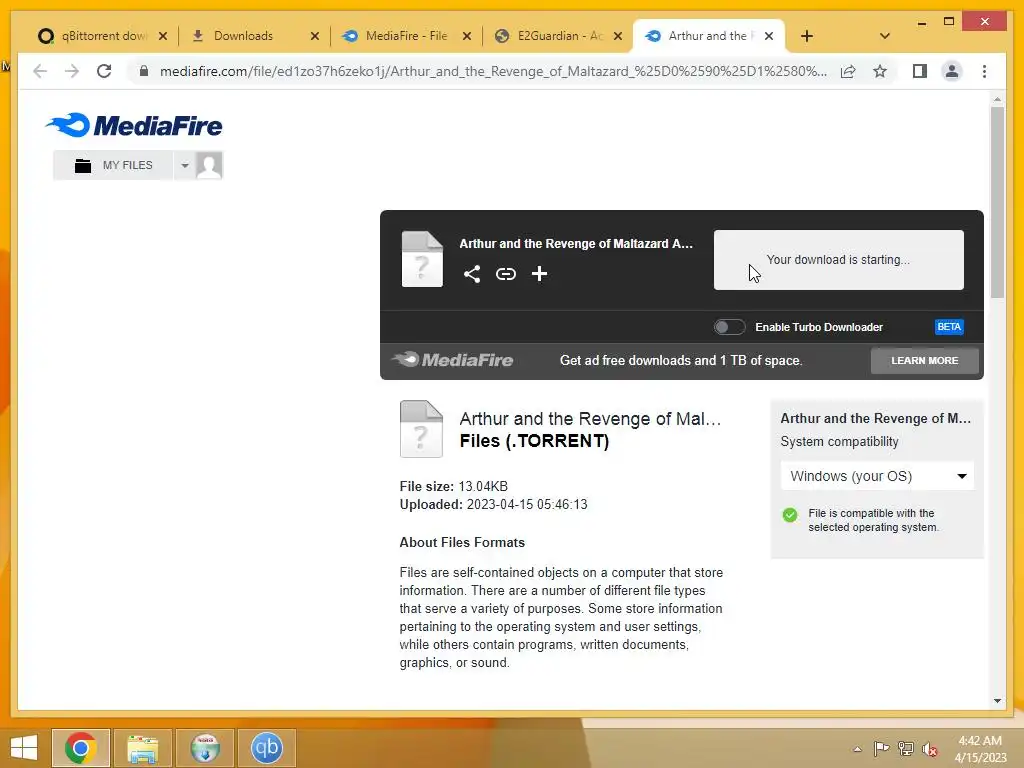Close the qBittorrent download tab
Screen dimensions: 1024x768
click(163, 36)
